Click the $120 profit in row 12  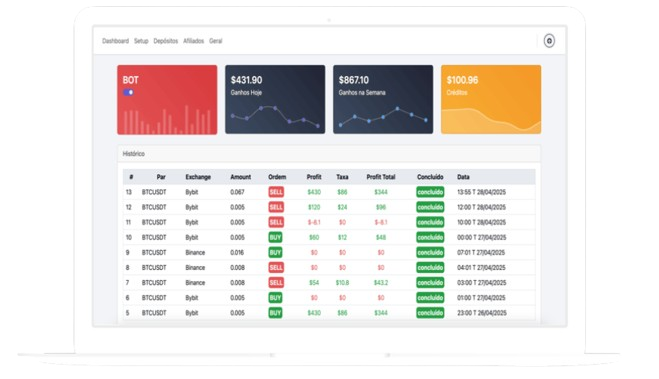314,207
